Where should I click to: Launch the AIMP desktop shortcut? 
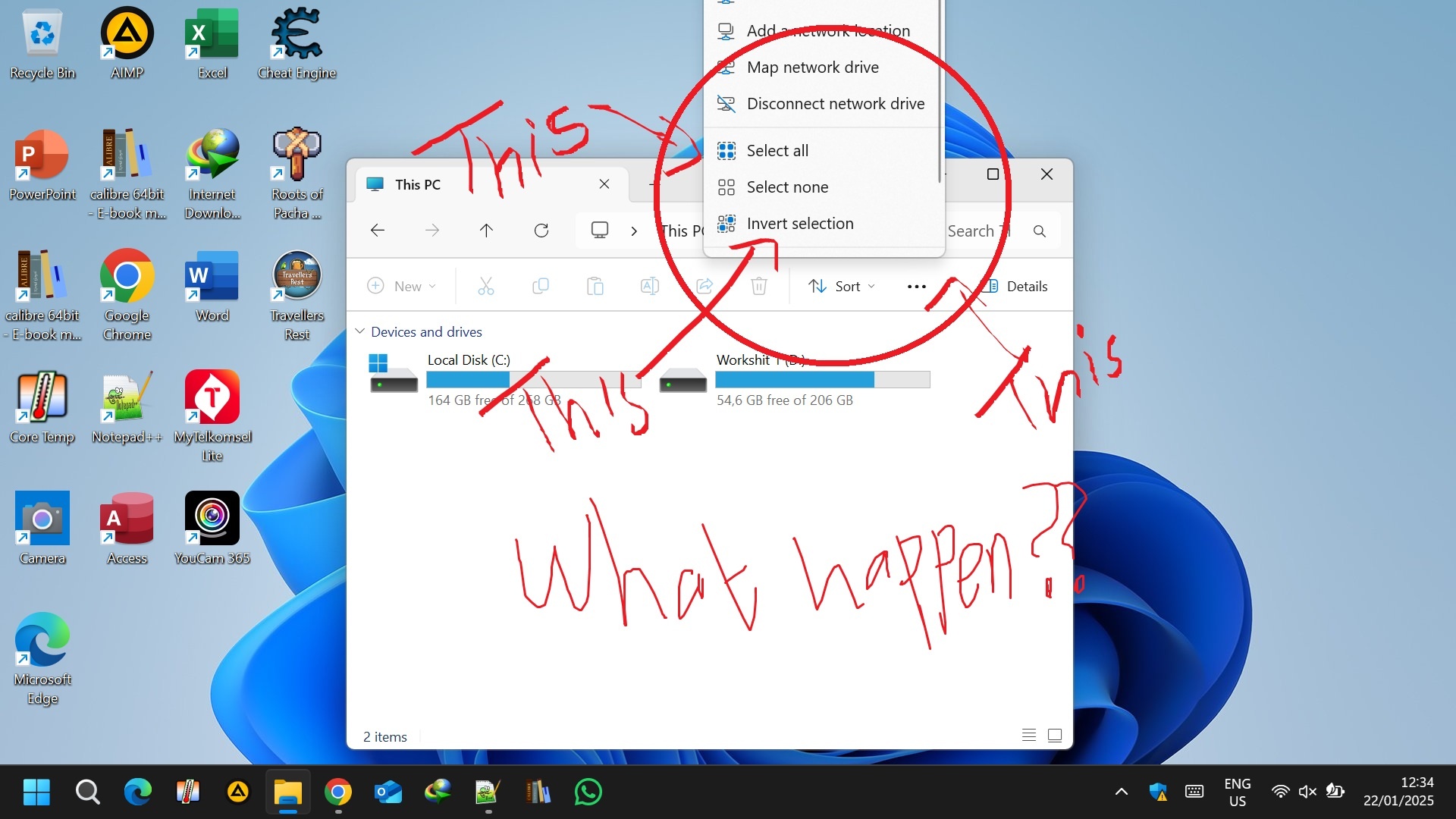[127, 44]
